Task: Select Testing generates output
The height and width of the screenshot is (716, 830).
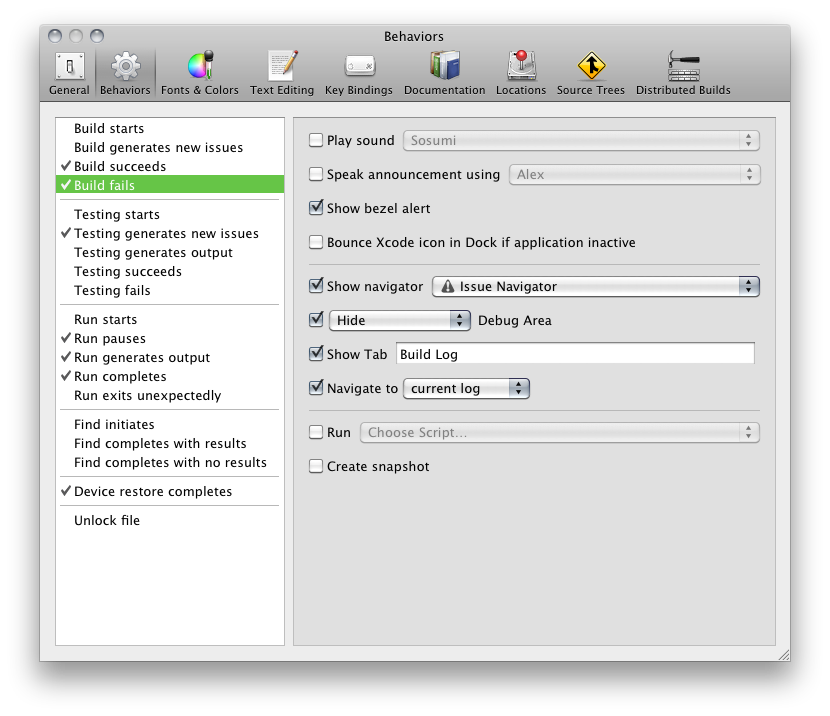Action: point(170,253)
